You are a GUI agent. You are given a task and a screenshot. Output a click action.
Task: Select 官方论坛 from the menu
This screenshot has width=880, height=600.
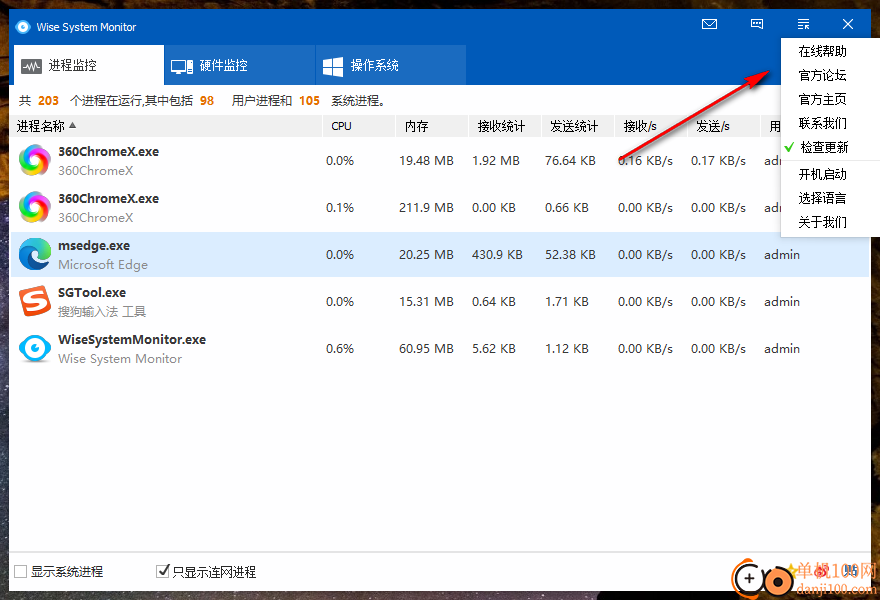[822, 75]
